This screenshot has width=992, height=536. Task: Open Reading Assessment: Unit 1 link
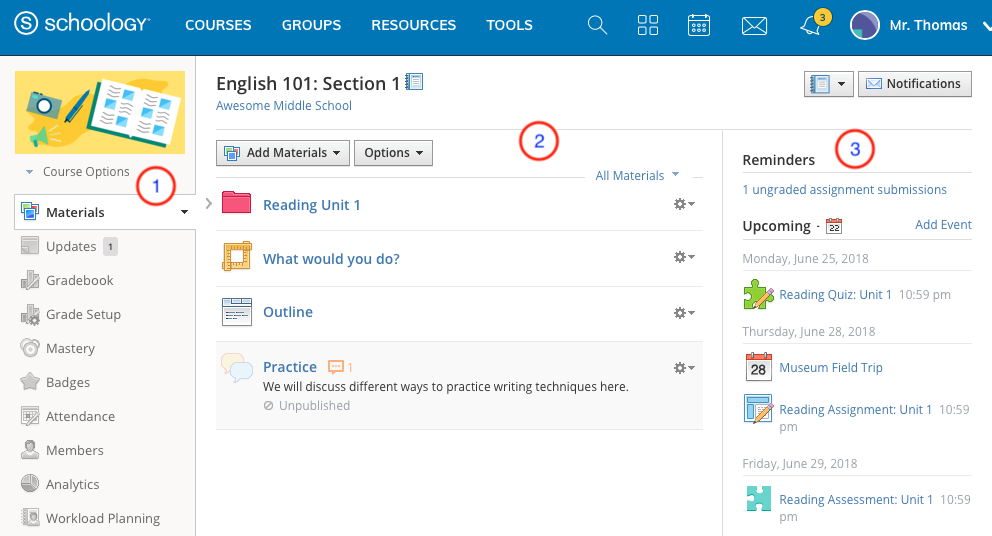(856, 499)
